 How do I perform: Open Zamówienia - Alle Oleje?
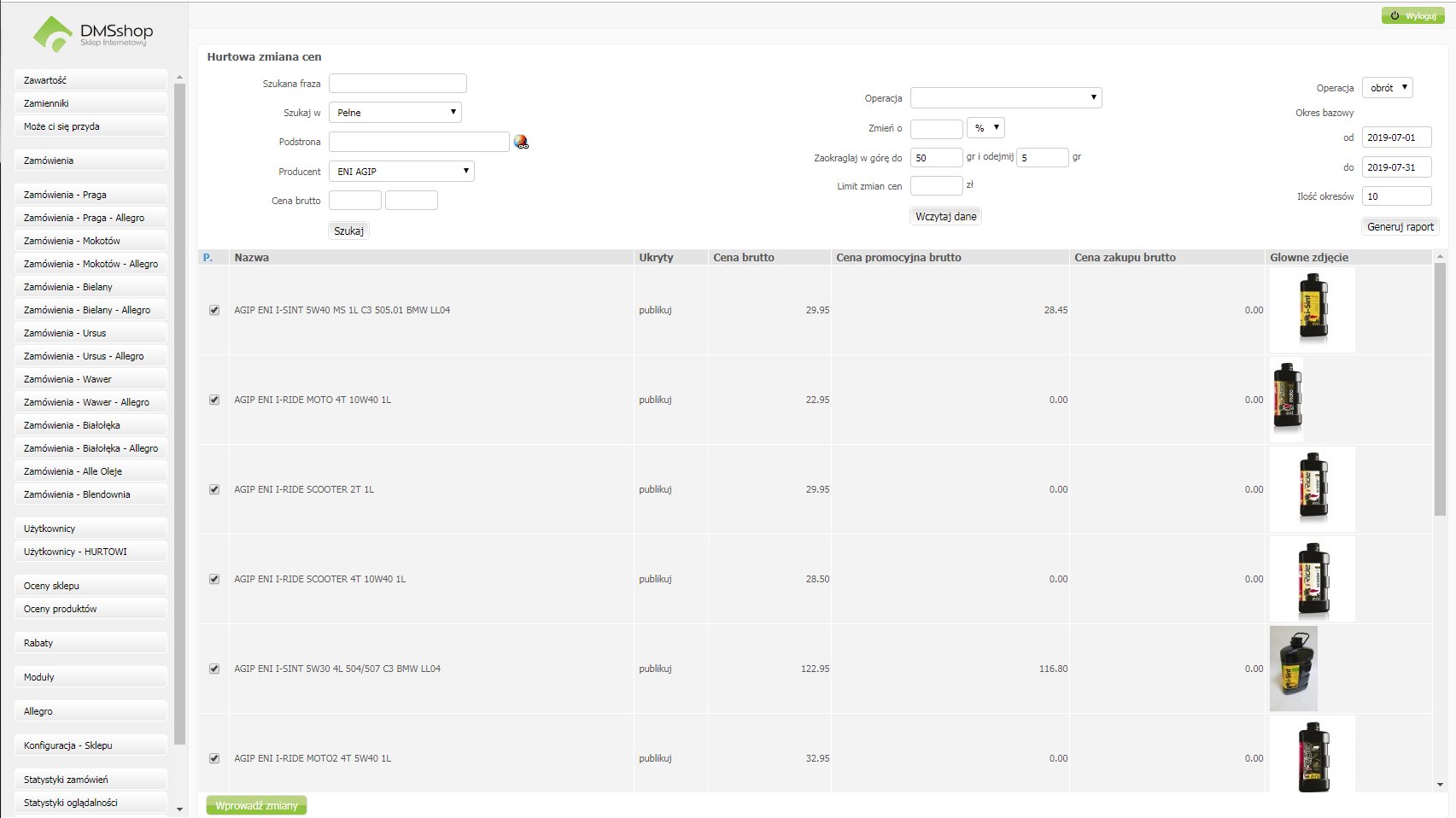91,471
